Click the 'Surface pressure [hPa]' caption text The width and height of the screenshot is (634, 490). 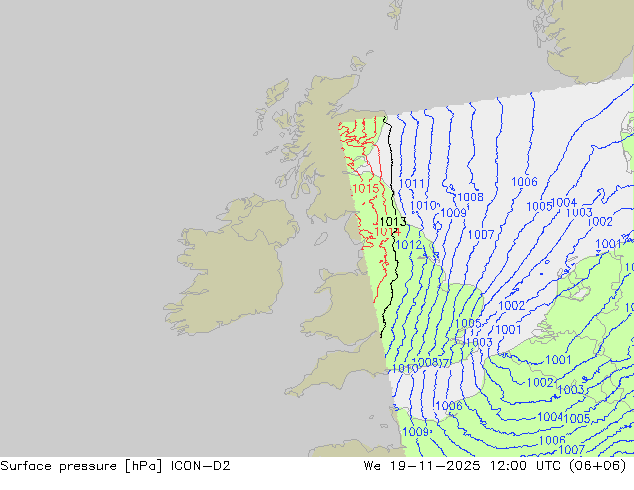click(x=81, y=466)
